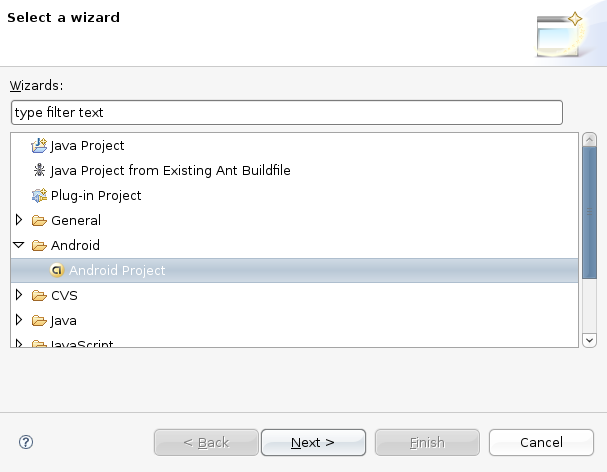The width and height of the screenshot is (607, 472).
Task: Click the Plug-in Project icon
Action: point(39,196)
